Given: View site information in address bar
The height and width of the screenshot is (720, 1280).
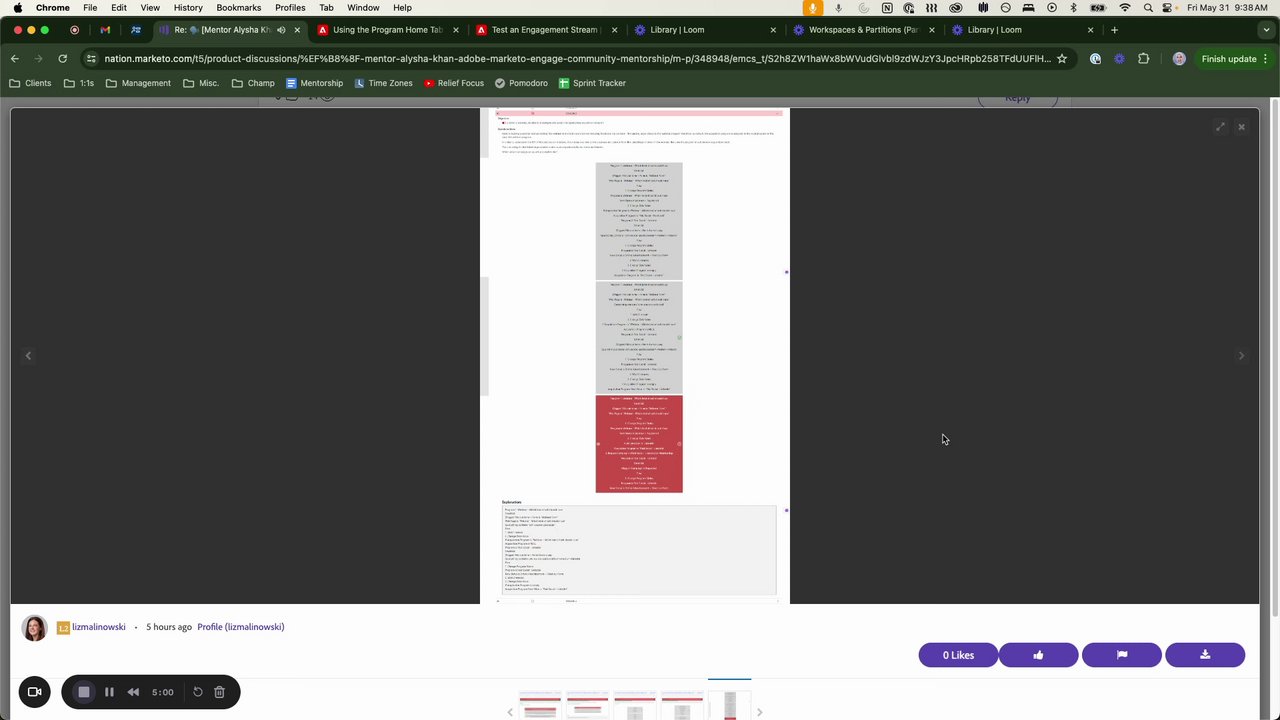Looking at the screenshot, I should (x=92, y=59).
